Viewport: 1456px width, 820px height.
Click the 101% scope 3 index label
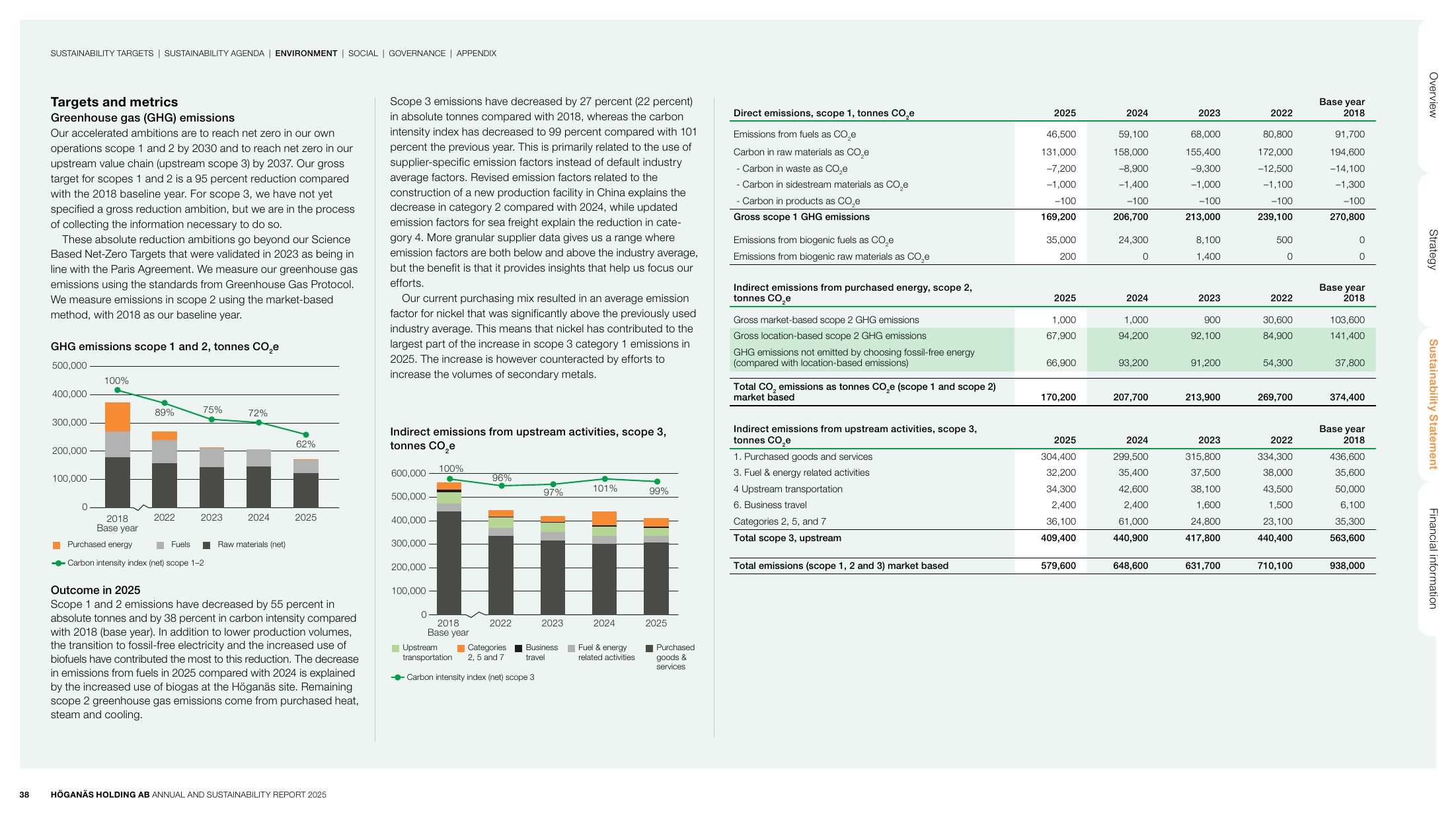[605, 488]
